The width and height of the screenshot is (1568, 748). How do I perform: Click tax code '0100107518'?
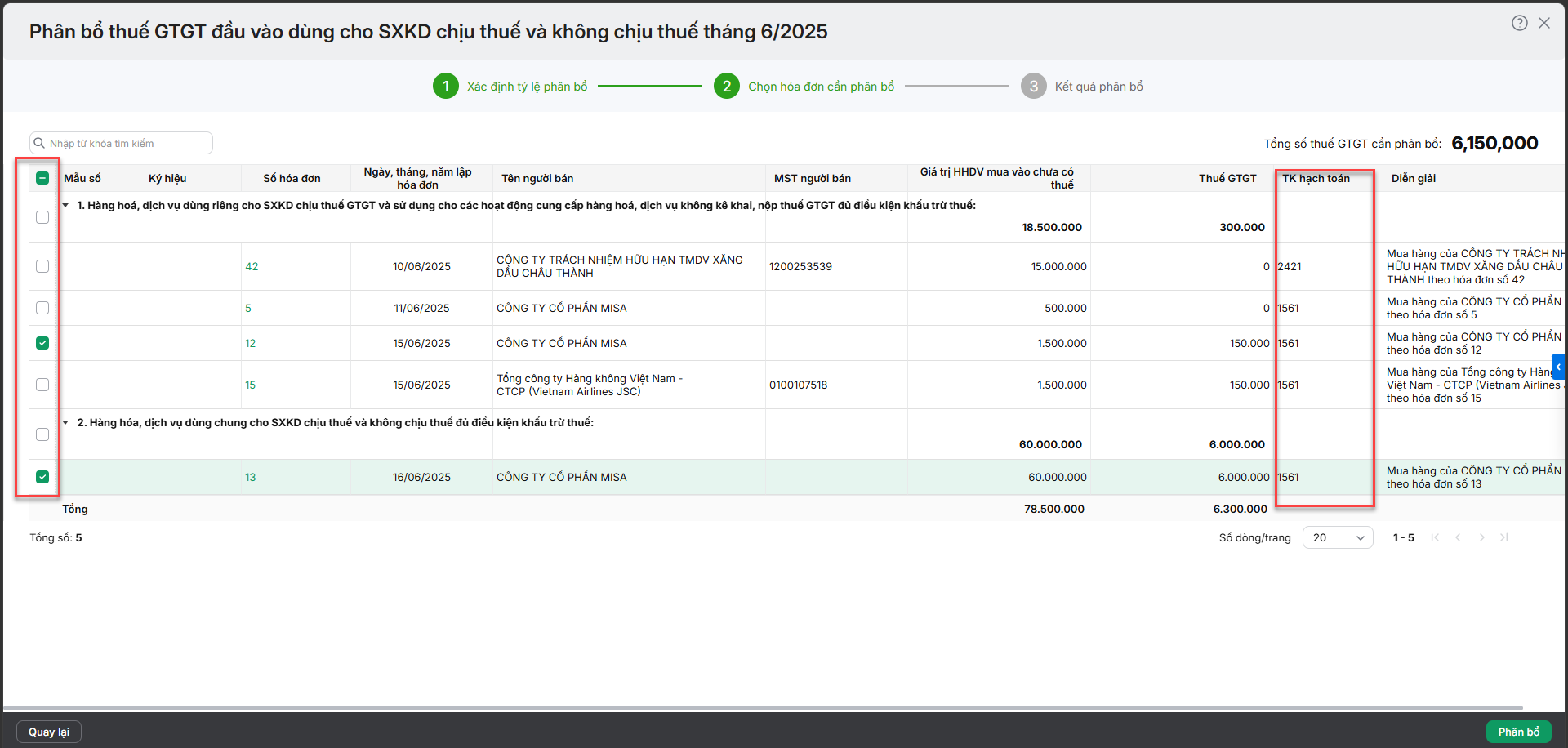pos(798,385)
